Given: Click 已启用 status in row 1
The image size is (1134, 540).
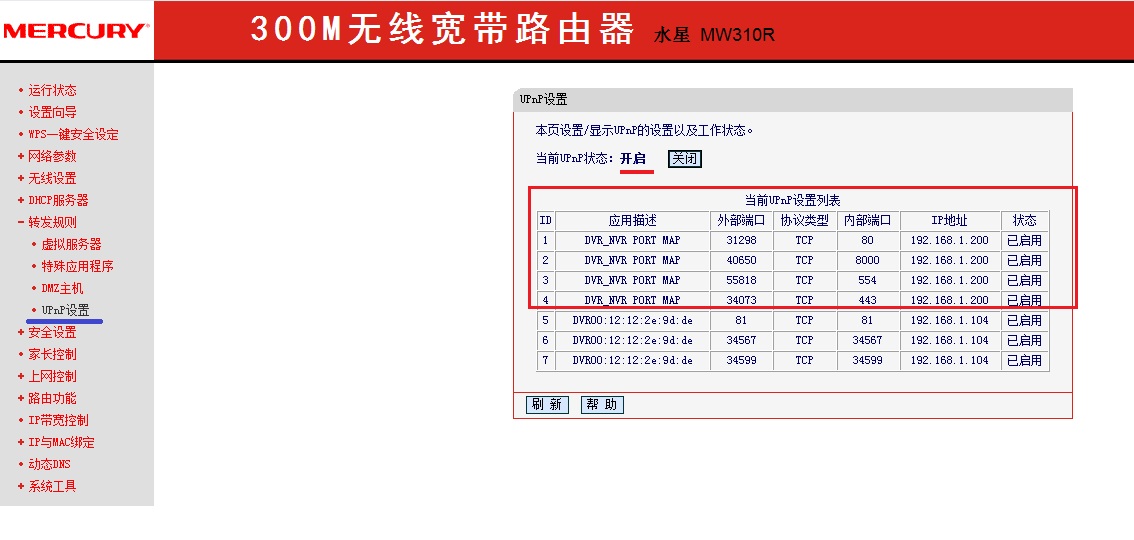Looking at the screenshot, I should (1025, 240).
